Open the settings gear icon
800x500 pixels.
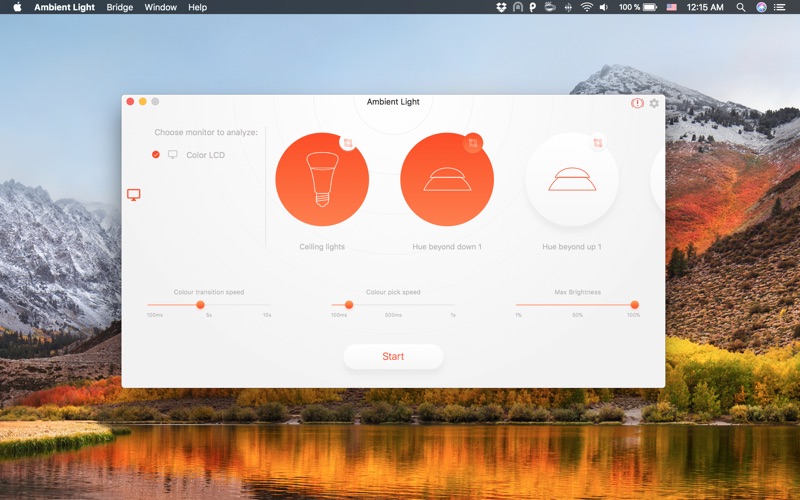654,103
